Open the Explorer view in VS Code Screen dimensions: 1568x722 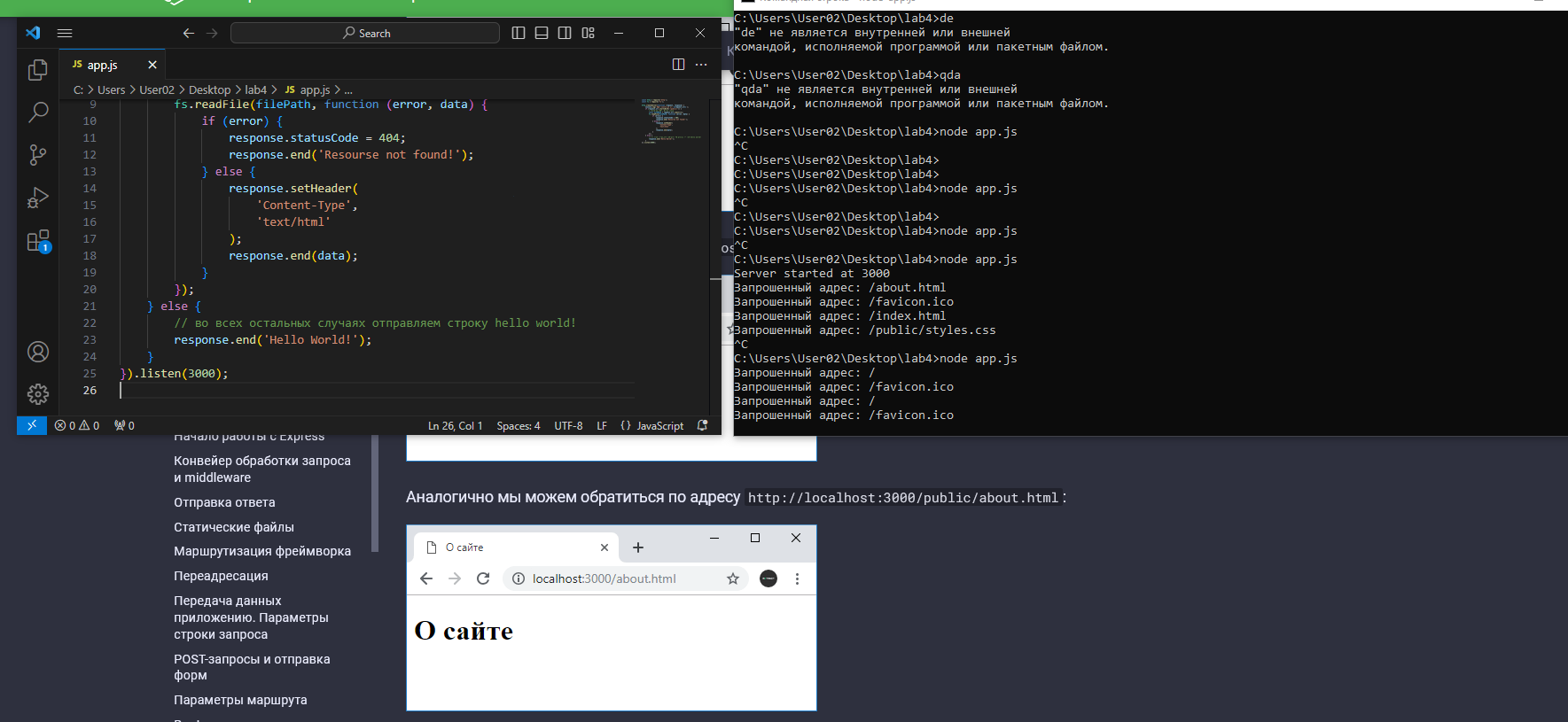(37, 70)
